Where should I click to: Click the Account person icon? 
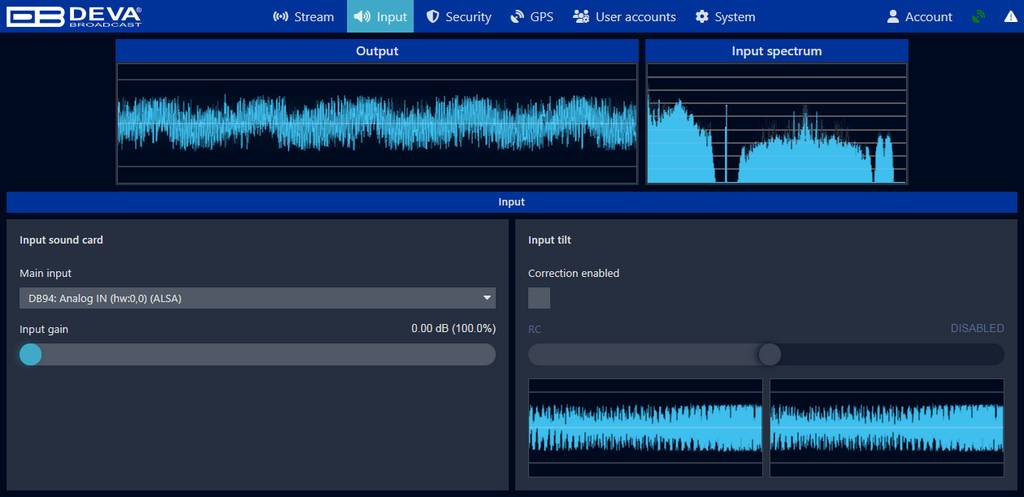point(893,17)
